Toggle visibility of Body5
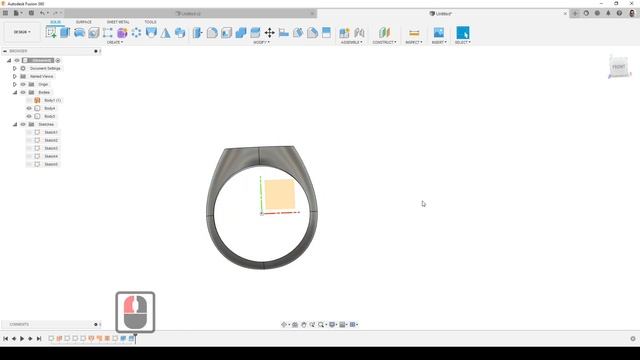The width and height of the screenshot is (640, 360). coord(29,116)
